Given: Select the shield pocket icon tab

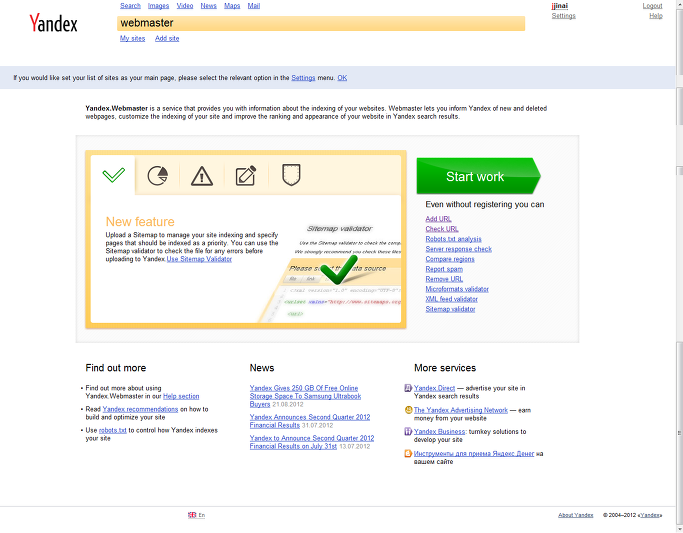Looking at the screenshot, I should 291,175.
